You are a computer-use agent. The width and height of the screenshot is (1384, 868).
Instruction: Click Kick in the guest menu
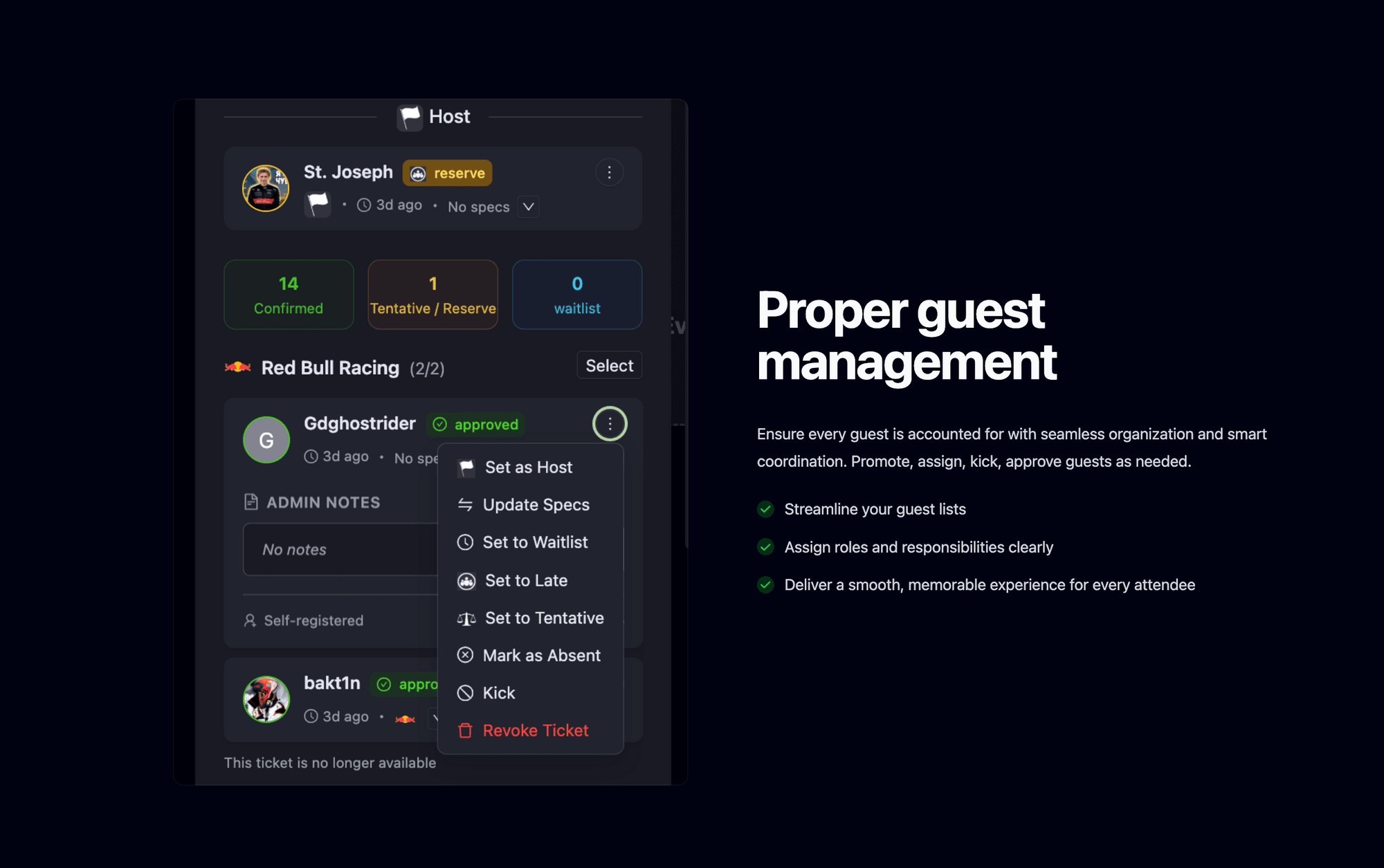498,693
